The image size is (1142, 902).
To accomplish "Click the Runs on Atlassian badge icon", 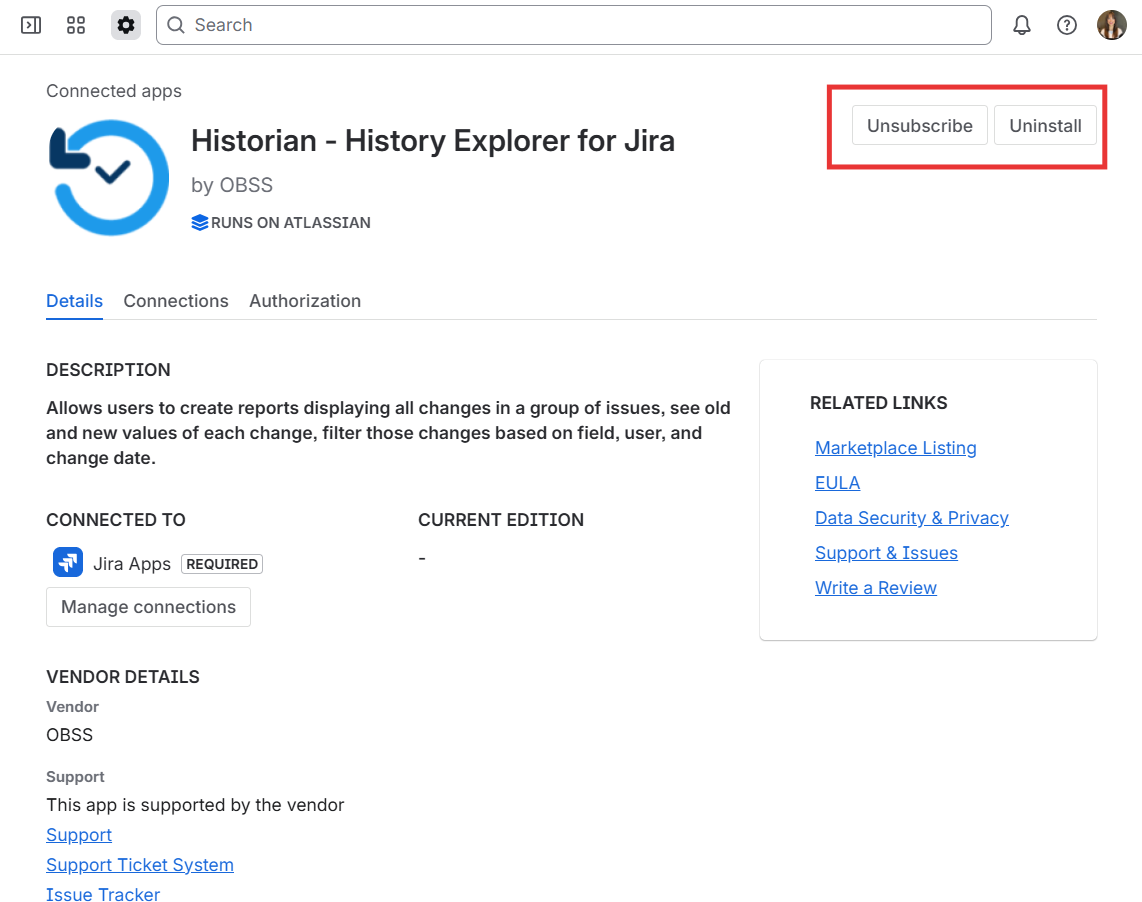I will 199,222.
